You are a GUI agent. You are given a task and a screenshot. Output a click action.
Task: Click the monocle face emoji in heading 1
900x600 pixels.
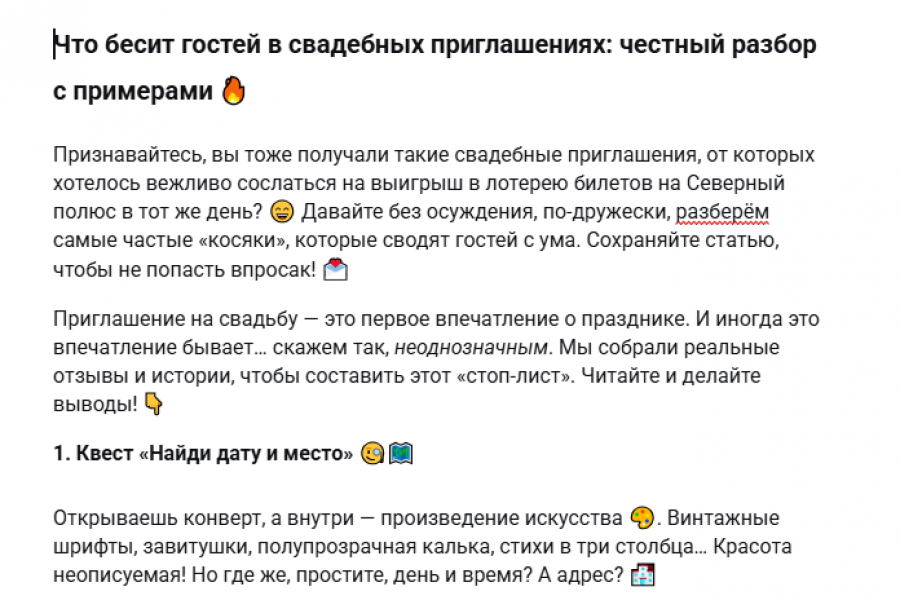[x=373, y=454]
